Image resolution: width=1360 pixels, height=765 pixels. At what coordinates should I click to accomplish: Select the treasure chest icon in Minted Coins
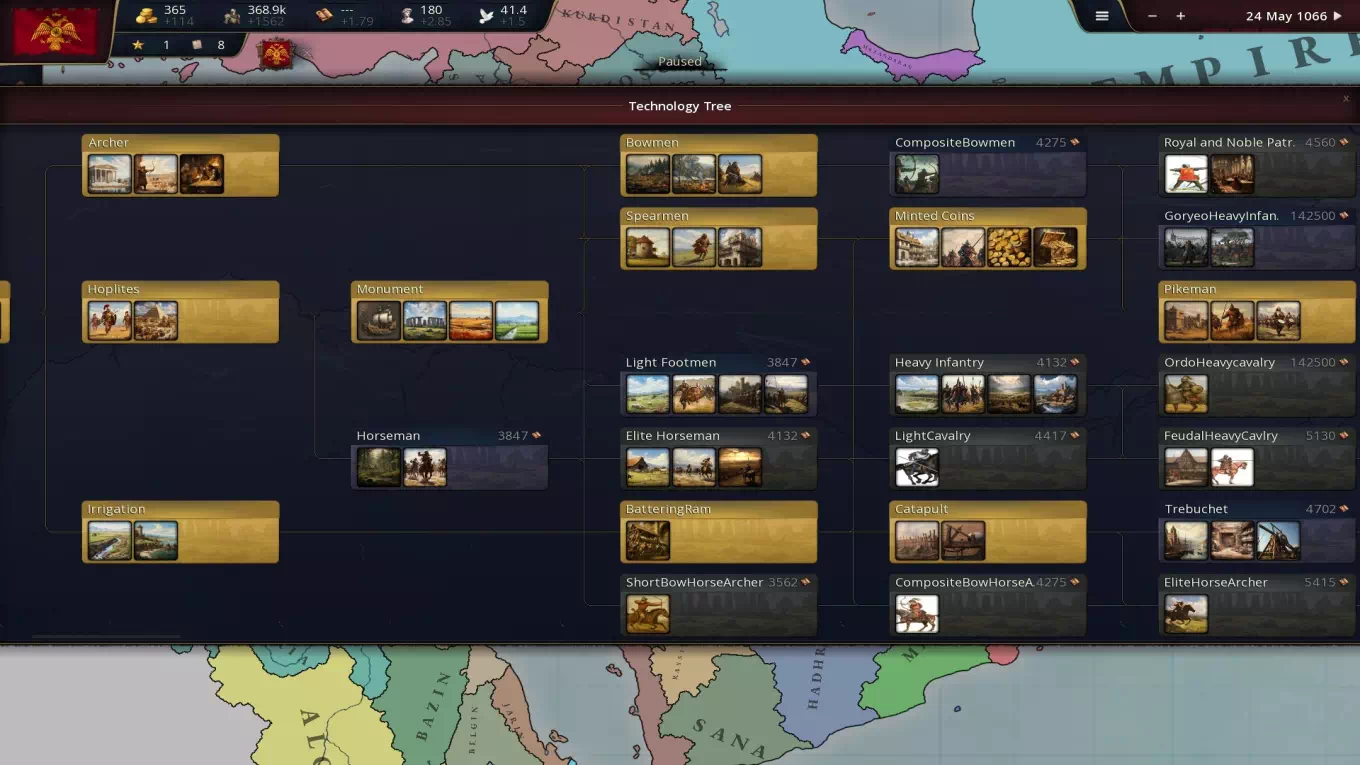click(x=1055, y=247)
